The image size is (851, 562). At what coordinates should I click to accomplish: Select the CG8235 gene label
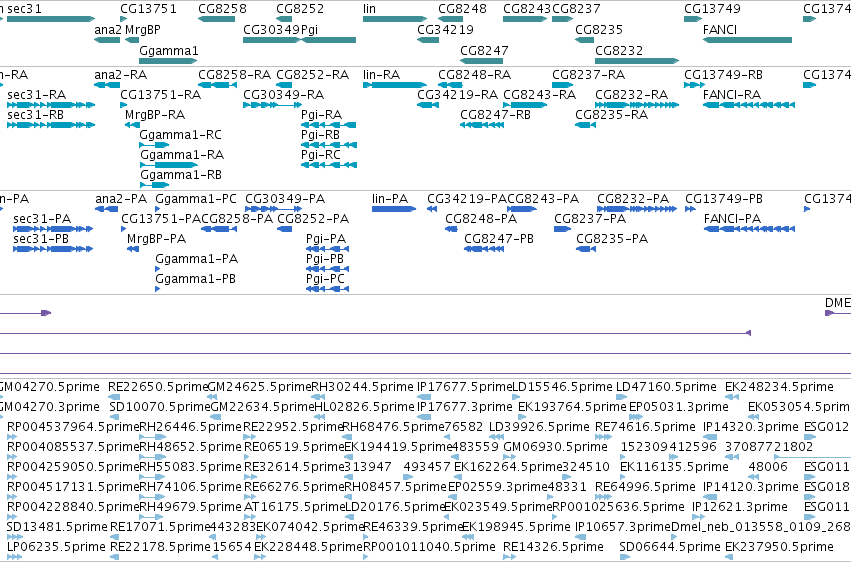[599, 30]
